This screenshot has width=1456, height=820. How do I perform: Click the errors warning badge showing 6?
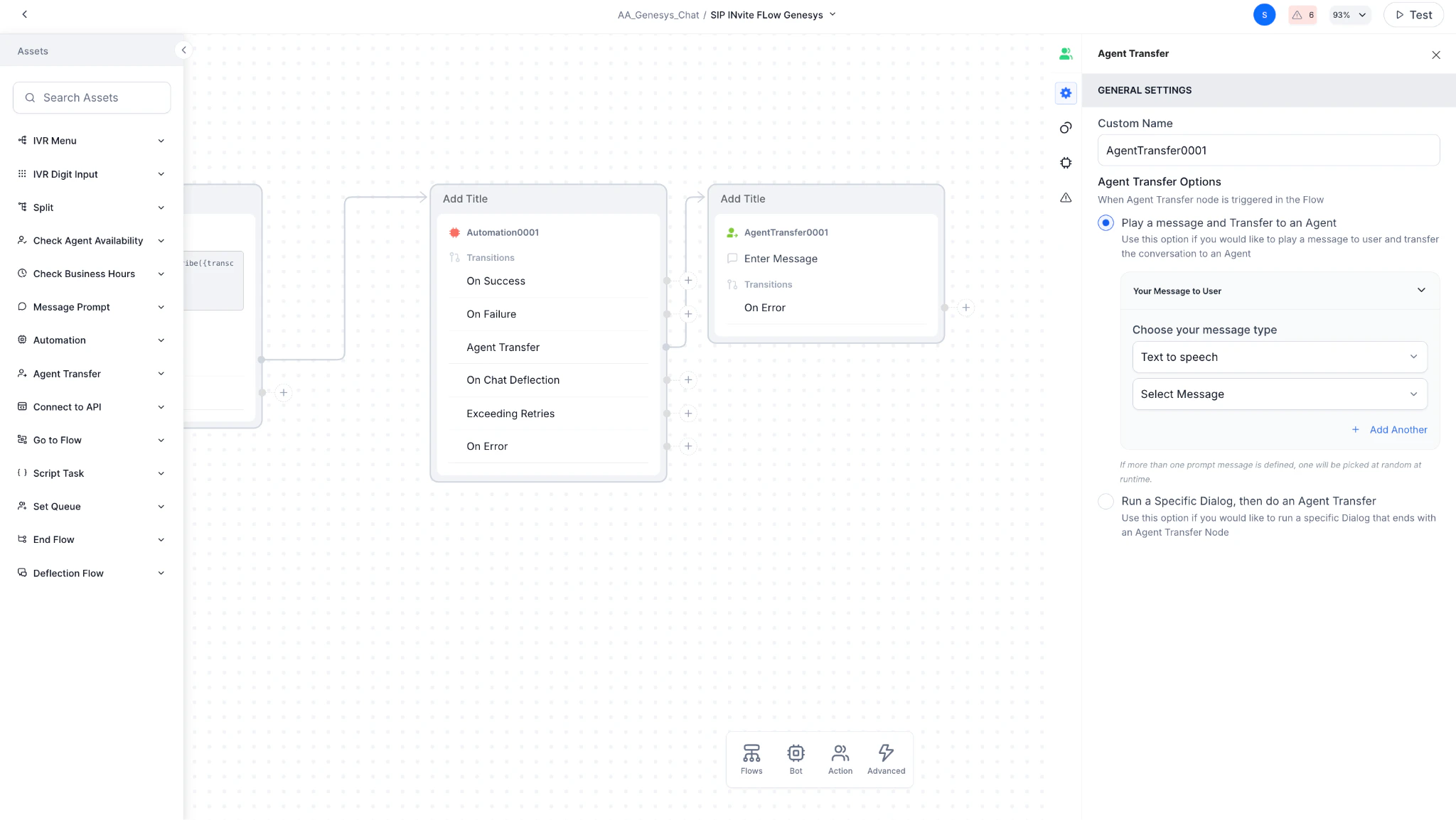click(x=1302, y=14)
